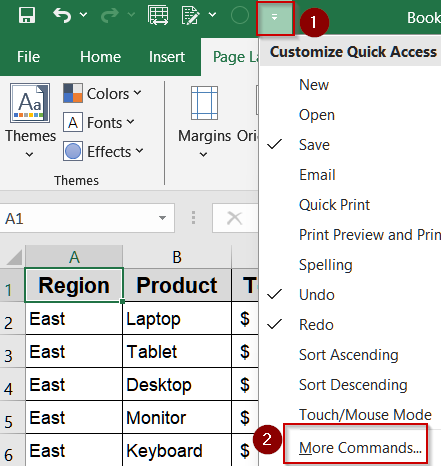Click the theme Fonts A icon
441x466 pixels.
point(73,122)
